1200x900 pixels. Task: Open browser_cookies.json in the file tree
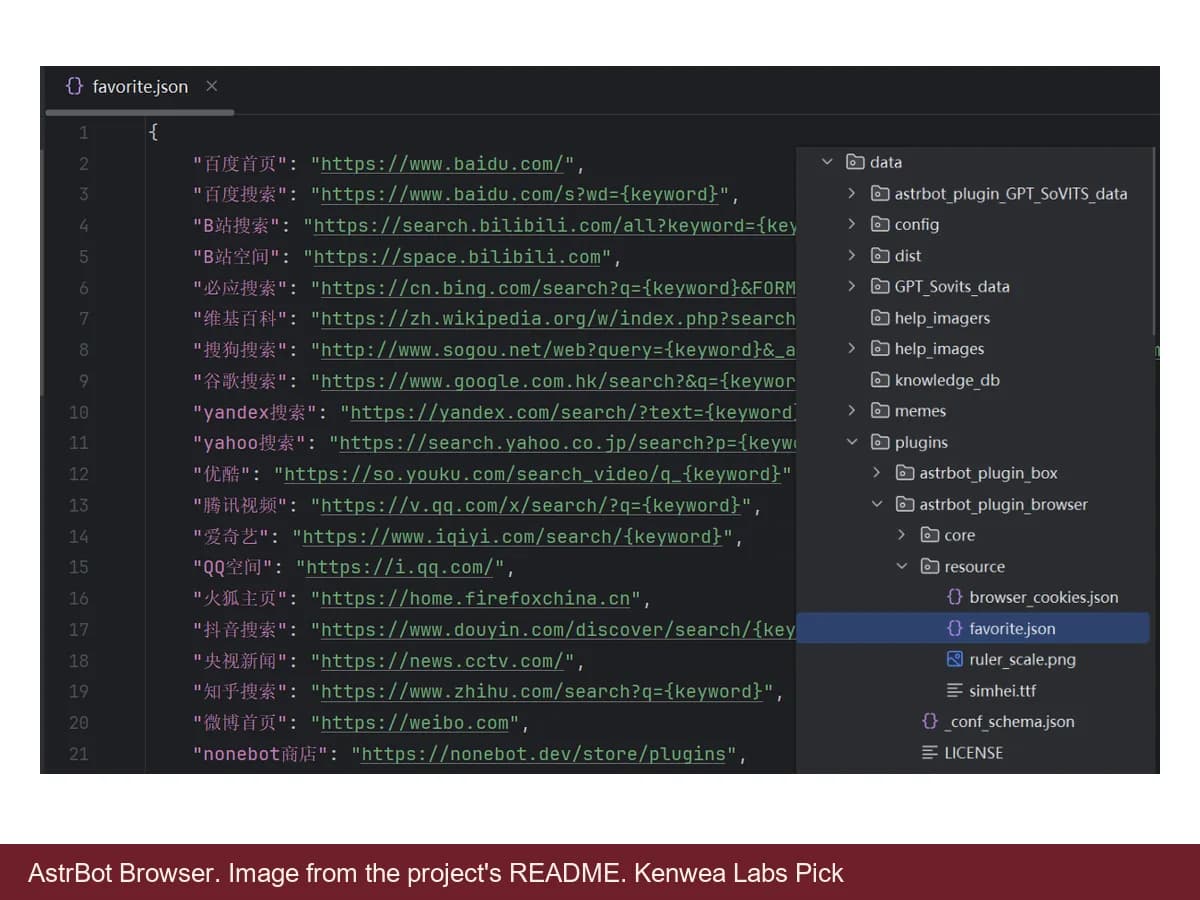point(1044,597)
